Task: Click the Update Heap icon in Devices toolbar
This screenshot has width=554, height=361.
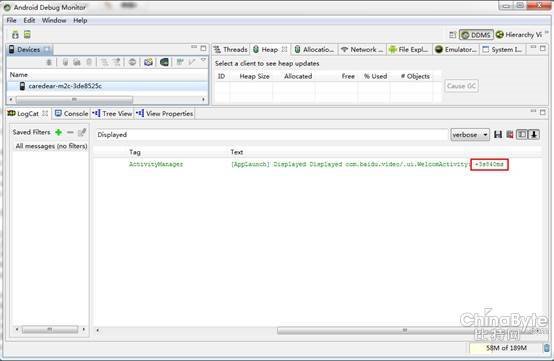Action: click(x=65, y=63)
